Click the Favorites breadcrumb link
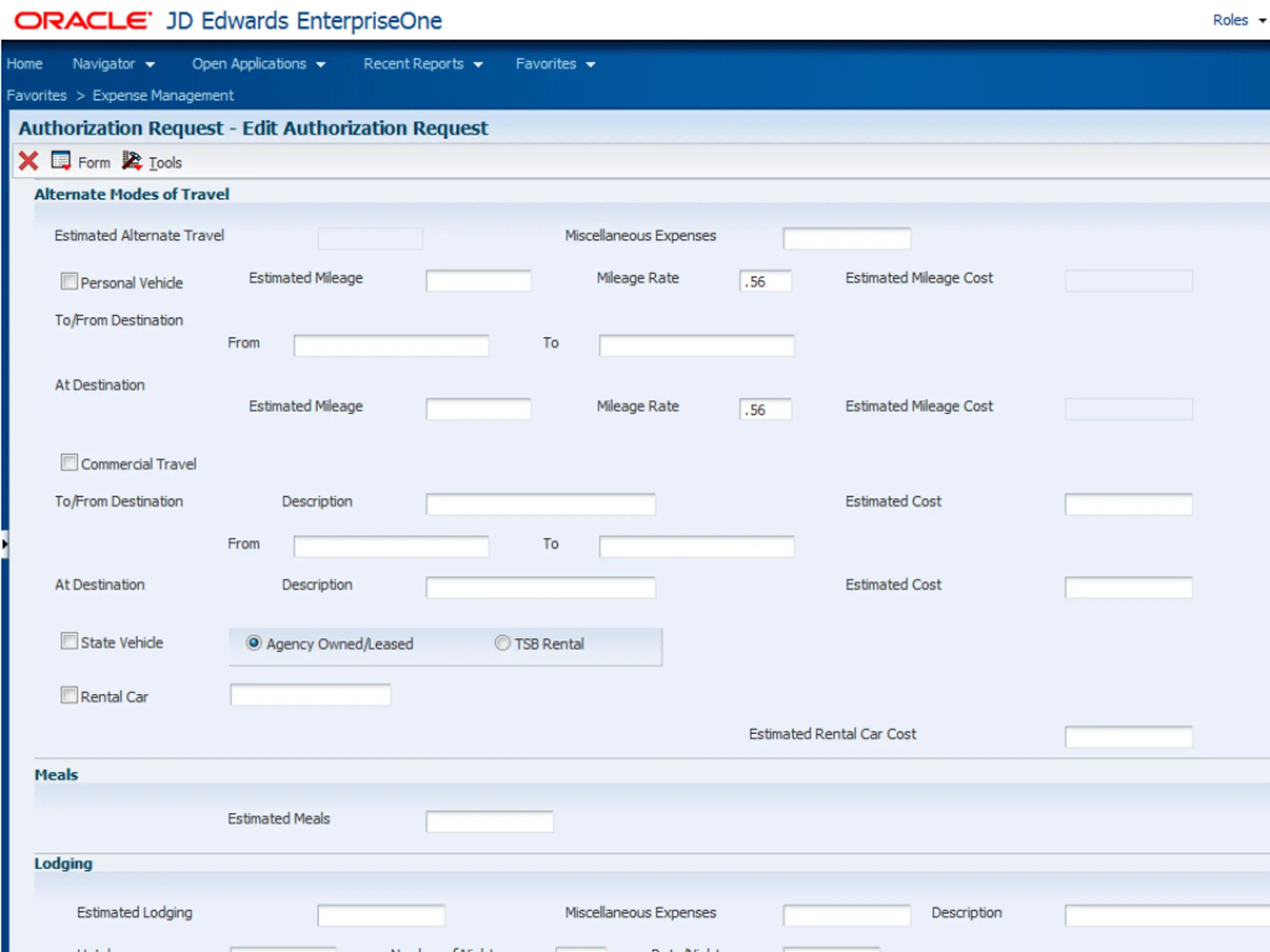 pos(37,95)
